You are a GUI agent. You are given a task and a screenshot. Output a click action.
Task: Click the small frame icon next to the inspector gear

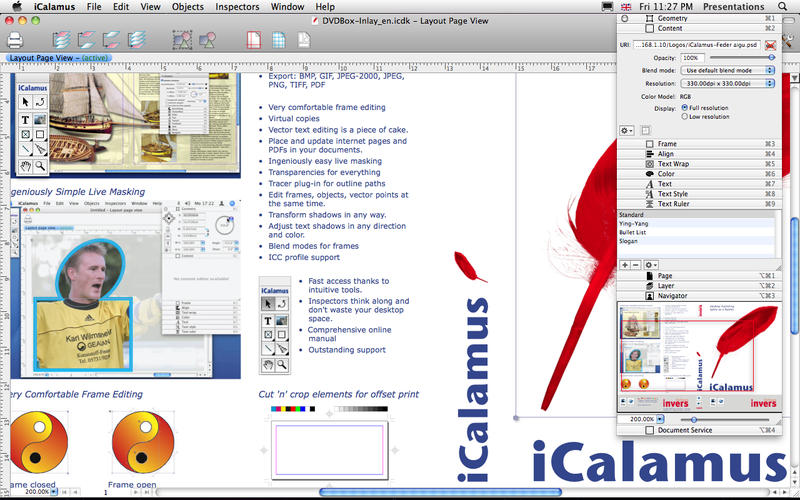pos(645,131)
